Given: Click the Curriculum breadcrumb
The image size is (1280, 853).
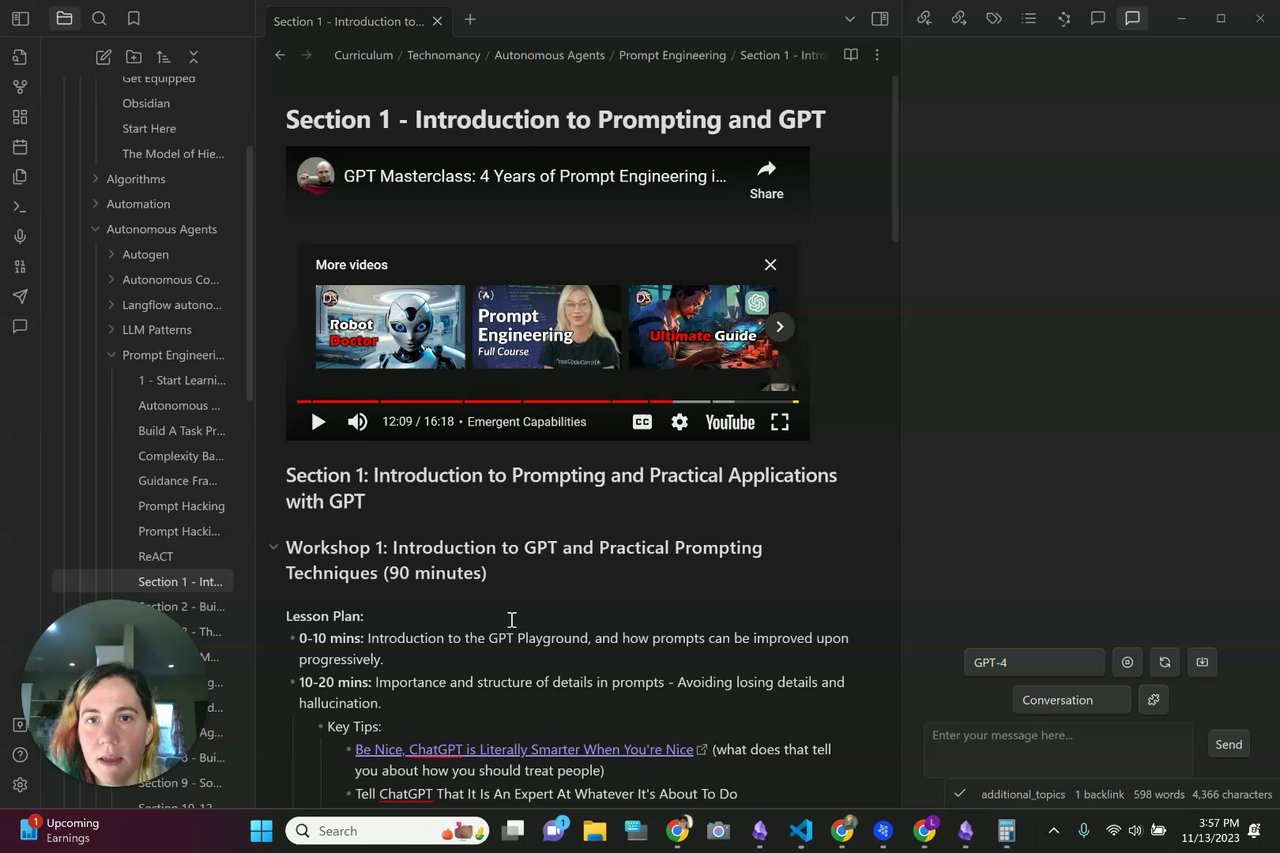Looking at the screenshot, I should (363, 55).
